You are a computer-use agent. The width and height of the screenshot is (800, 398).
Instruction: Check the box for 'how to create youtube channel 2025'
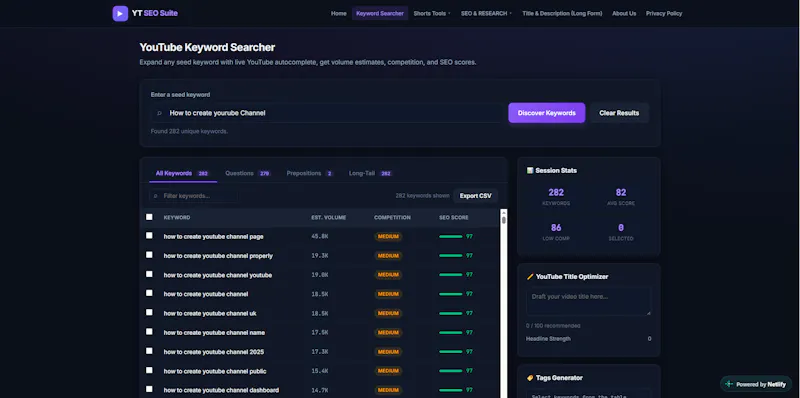(149, 351)
